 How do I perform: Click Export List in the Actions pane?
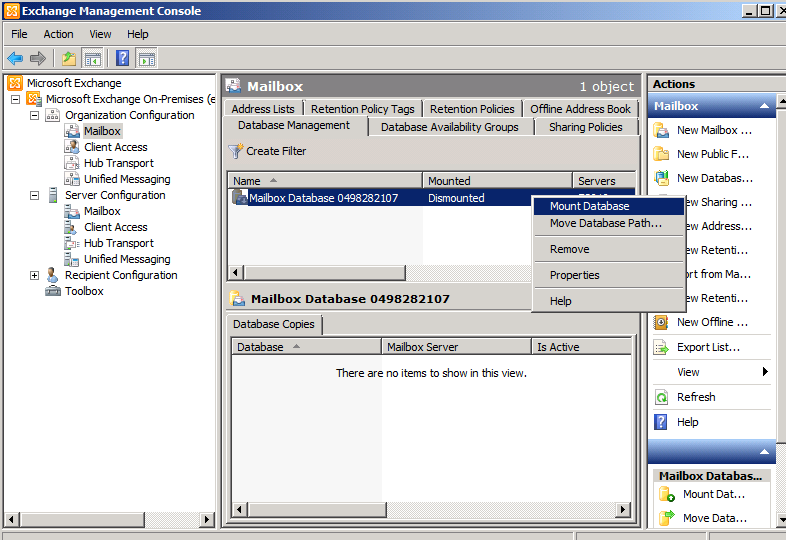point(708,347)
